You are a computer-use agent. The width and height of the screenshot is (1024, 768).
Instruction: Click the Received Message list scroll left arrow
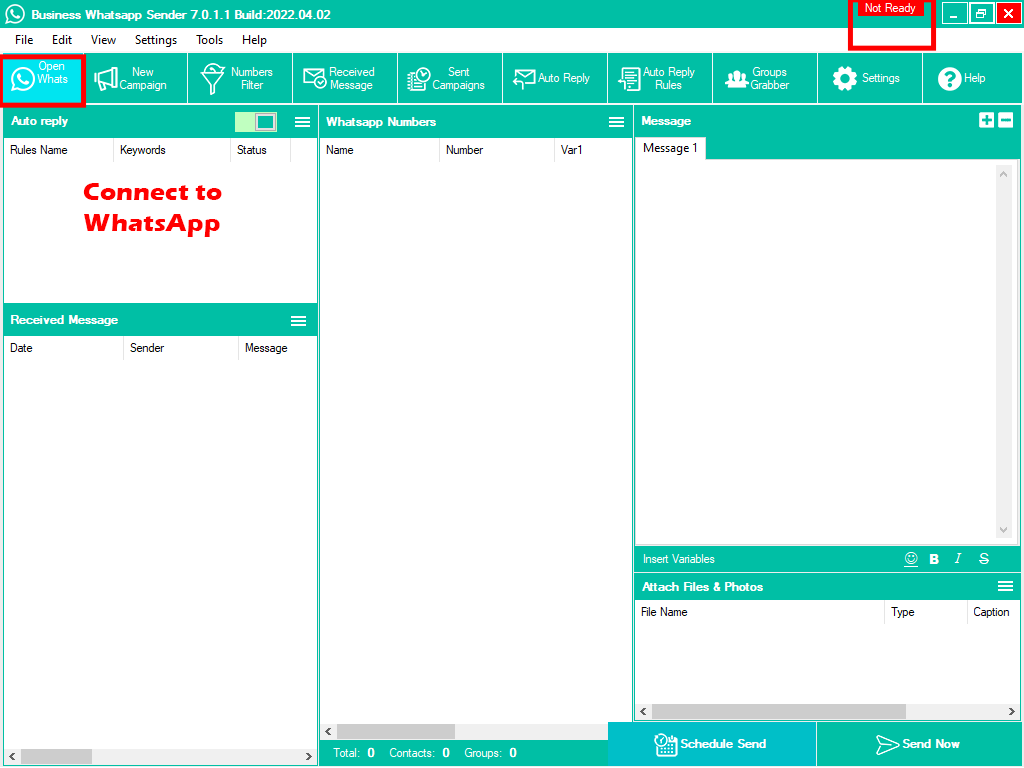pos(12,756)
